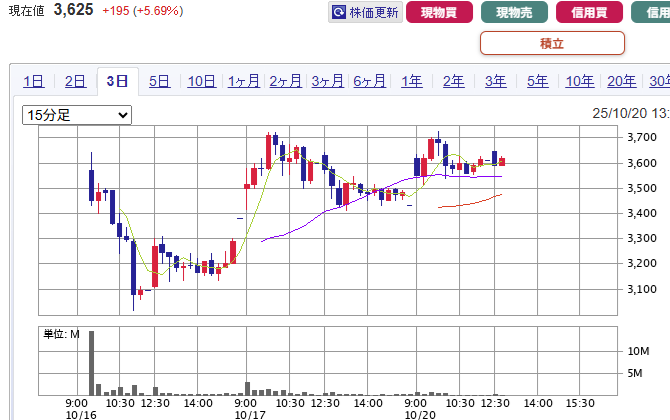This screenshot has height=420, width=670.
Task: Click the tallest volume bar on 10/16
Action: coord(91,362)
